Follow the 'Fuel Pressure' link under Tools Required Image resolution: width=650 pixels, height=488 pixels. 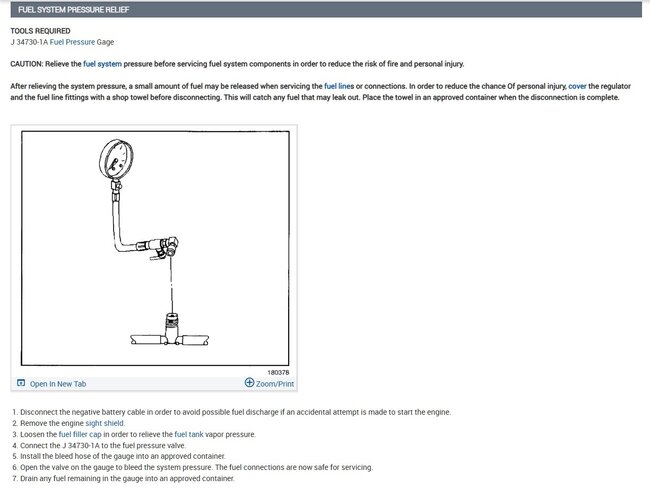(72, 42)
